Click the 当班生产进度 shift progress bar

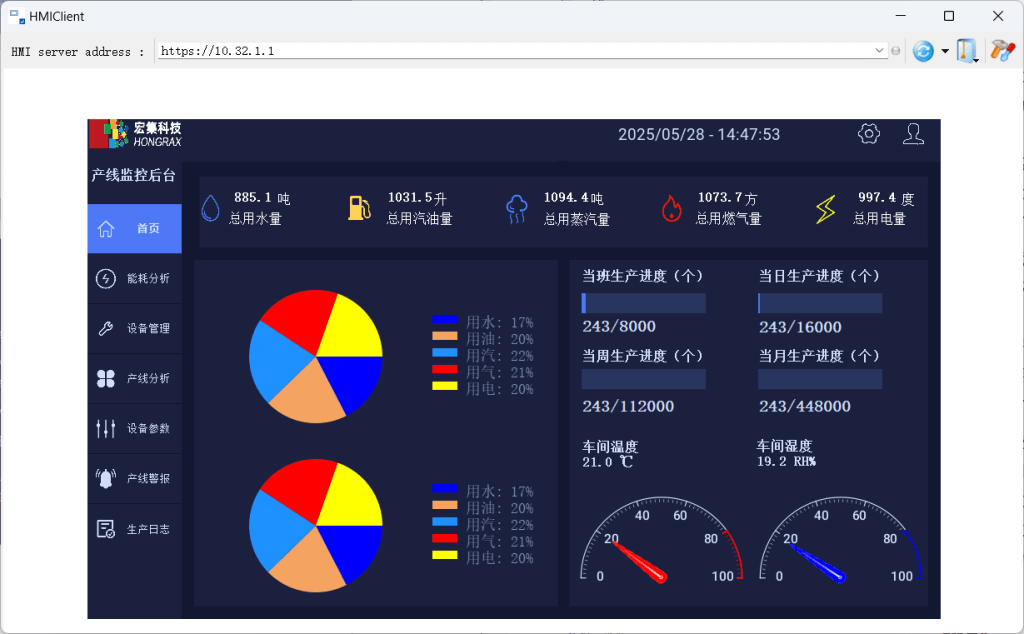pyautogui.click(x=644, y=303)
